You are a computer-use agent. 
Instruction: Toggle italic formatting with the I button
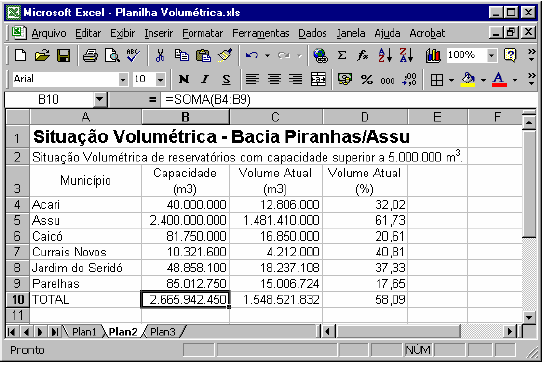(205, 79)
